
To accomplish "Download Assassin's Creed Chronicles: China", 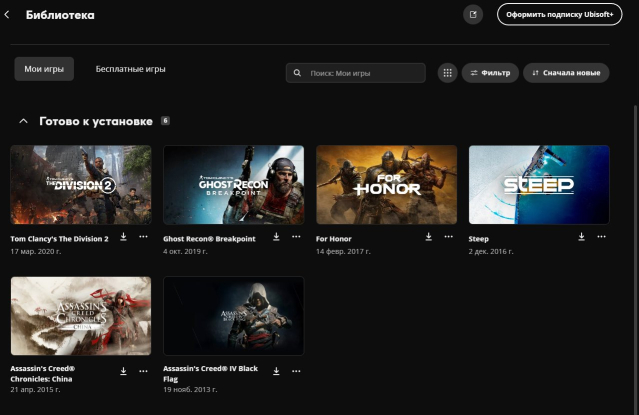I will 124,371.
